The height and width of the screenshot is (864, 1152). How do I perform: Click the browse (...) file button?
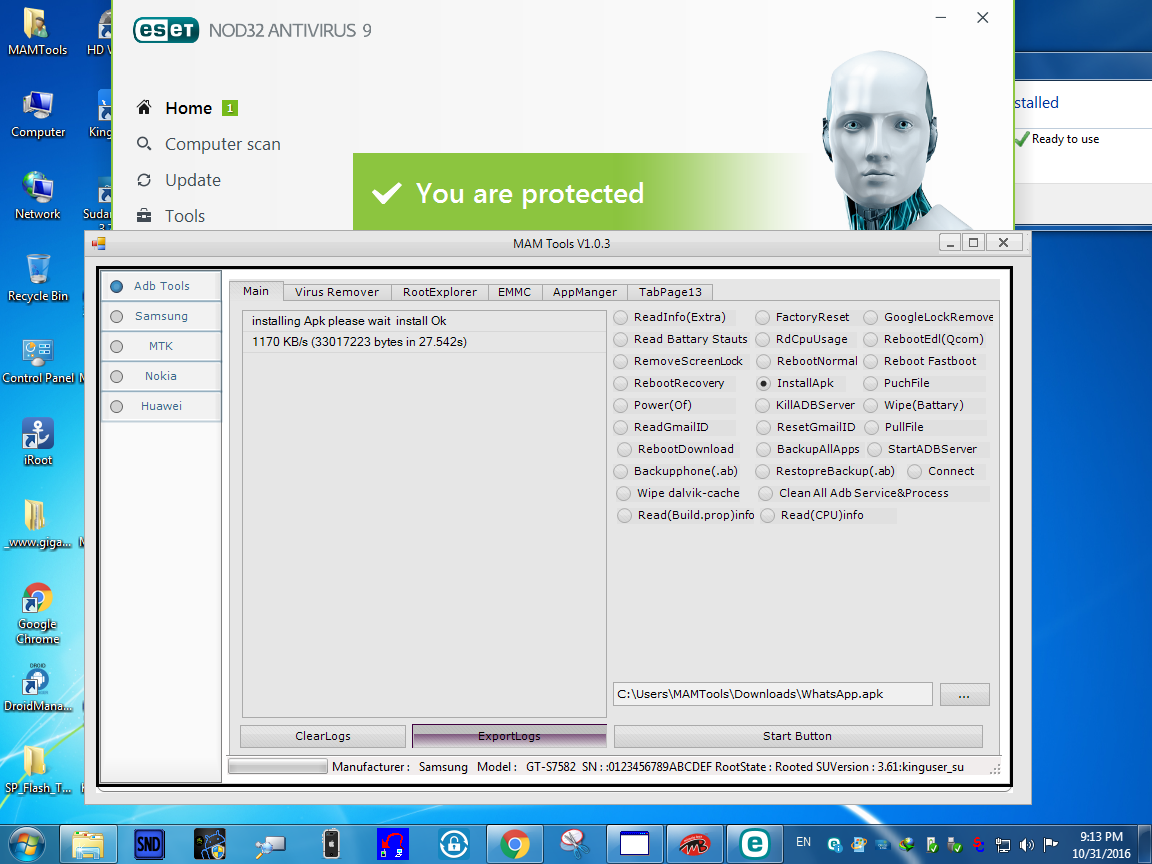(965, 694)
